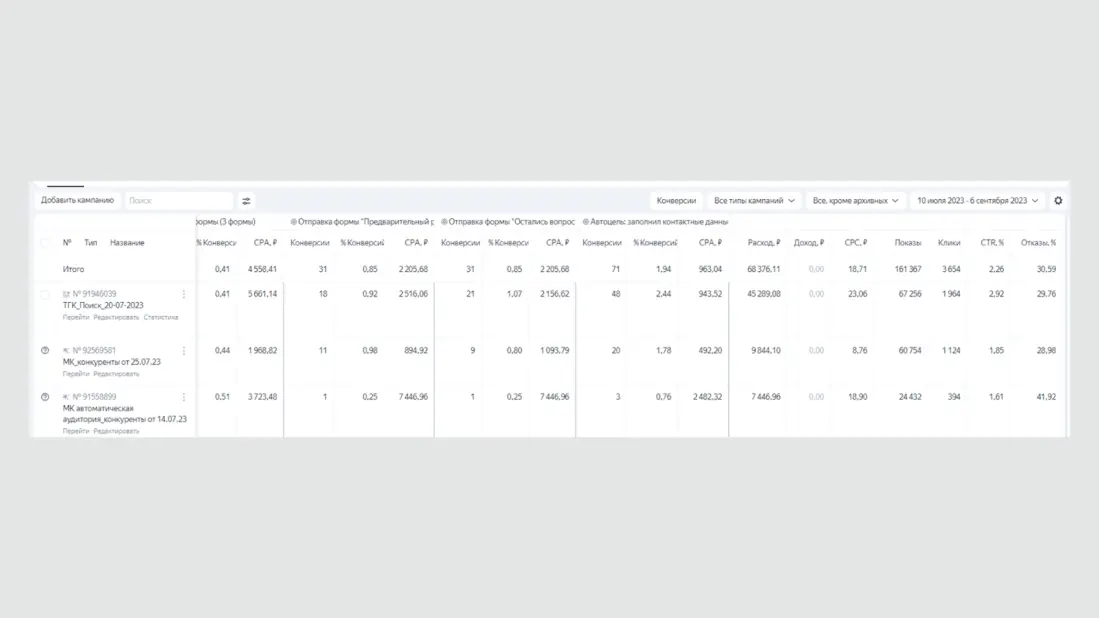
Task: Click clicks value 3 654
Action: pos(951,269)
